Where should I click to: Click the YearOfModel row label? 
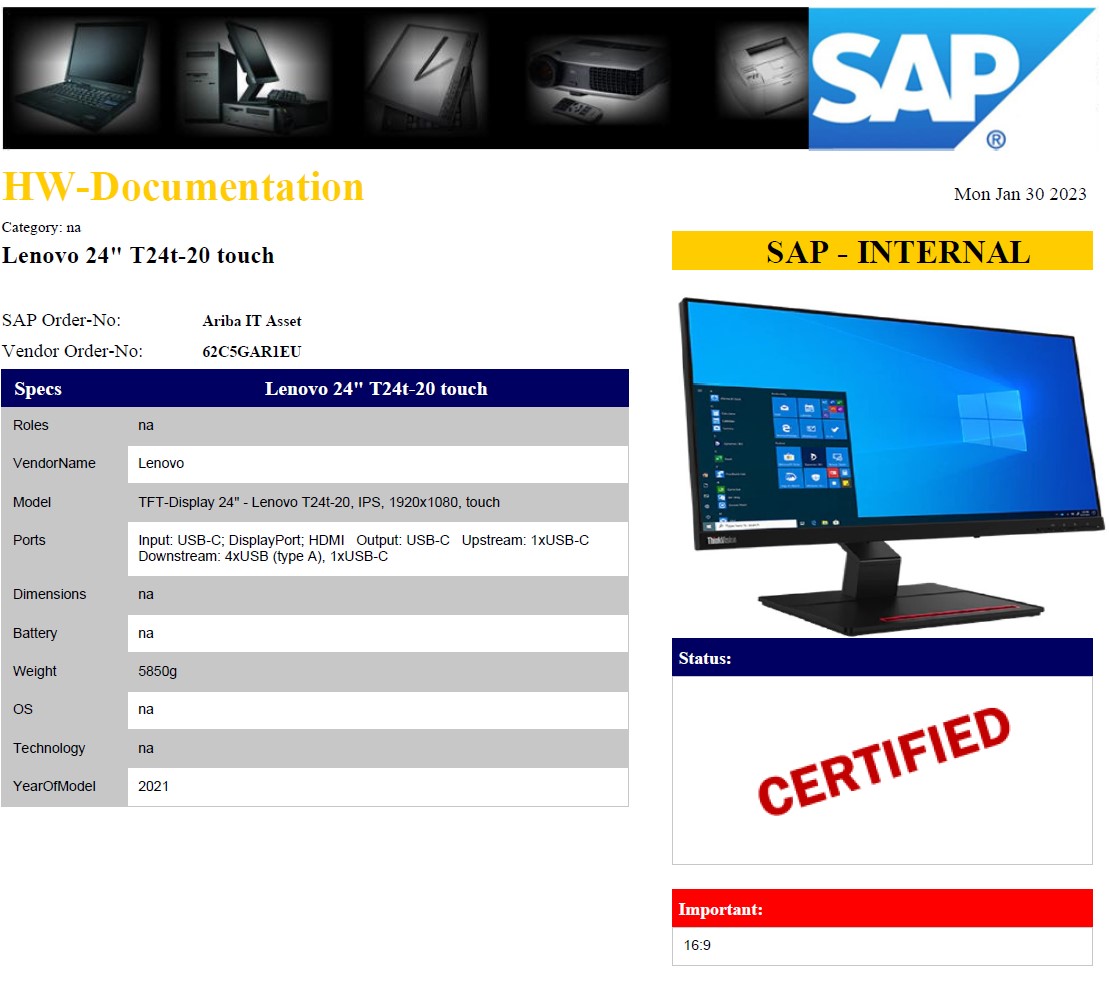click(x=54, y=786)
